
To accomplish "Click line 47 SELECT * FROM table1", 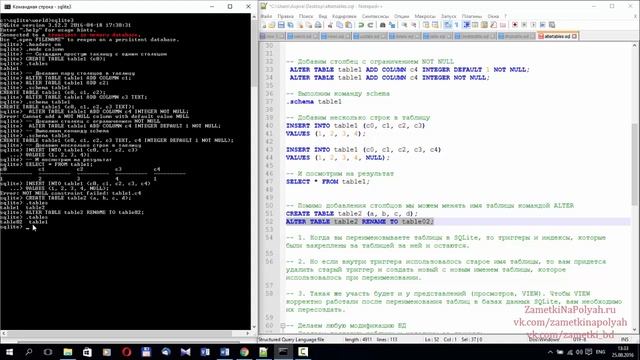I will [x=328, y=182].
